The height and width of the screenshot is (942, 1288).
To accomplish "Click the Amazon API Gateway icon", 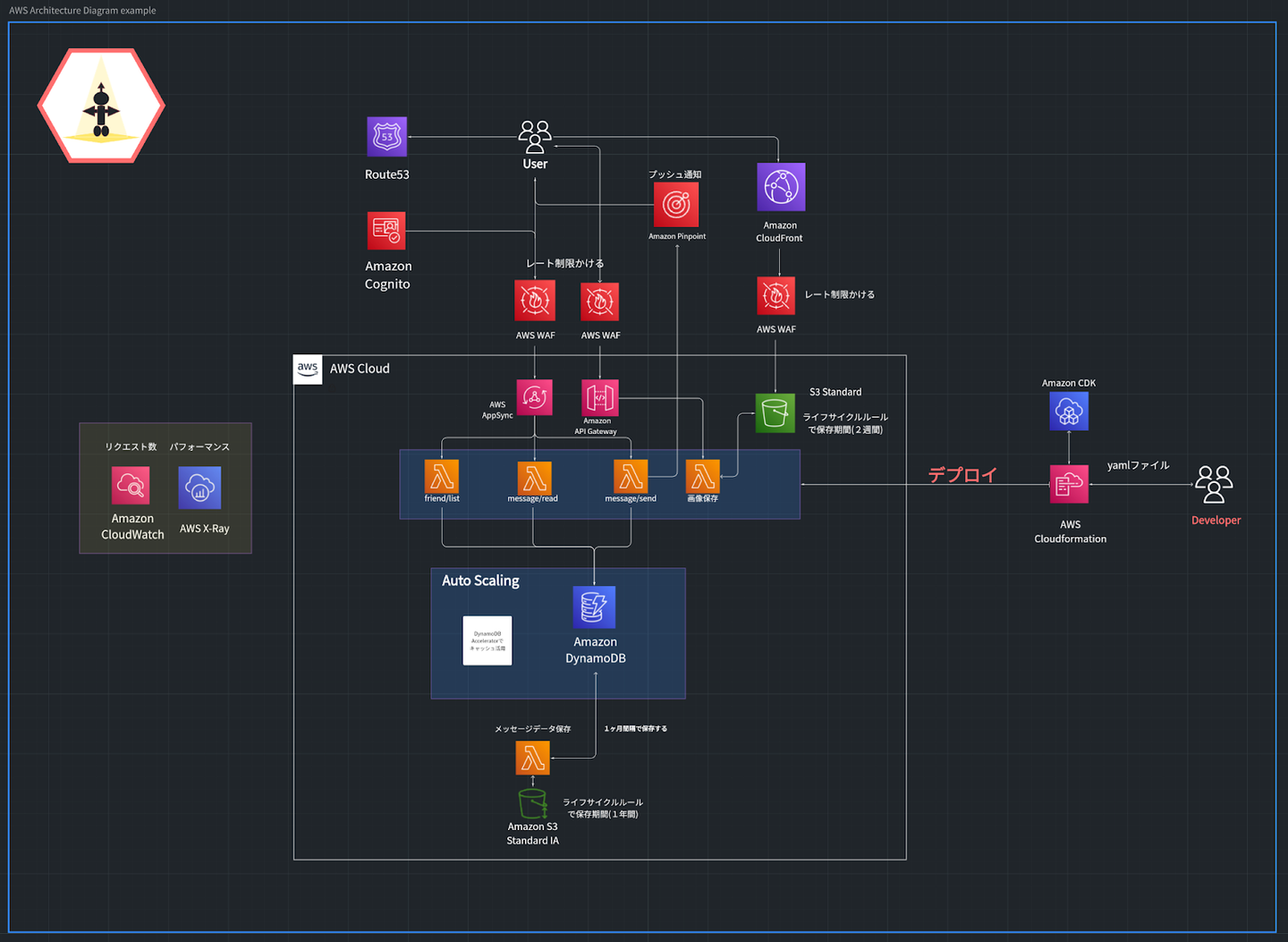I will [x=600, y=397].
